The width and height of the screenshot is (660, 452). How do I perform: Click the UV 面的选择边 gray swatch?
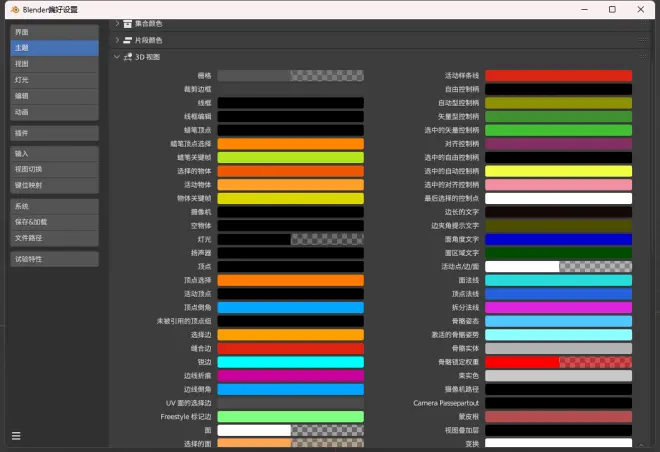[x=290, y=403]
